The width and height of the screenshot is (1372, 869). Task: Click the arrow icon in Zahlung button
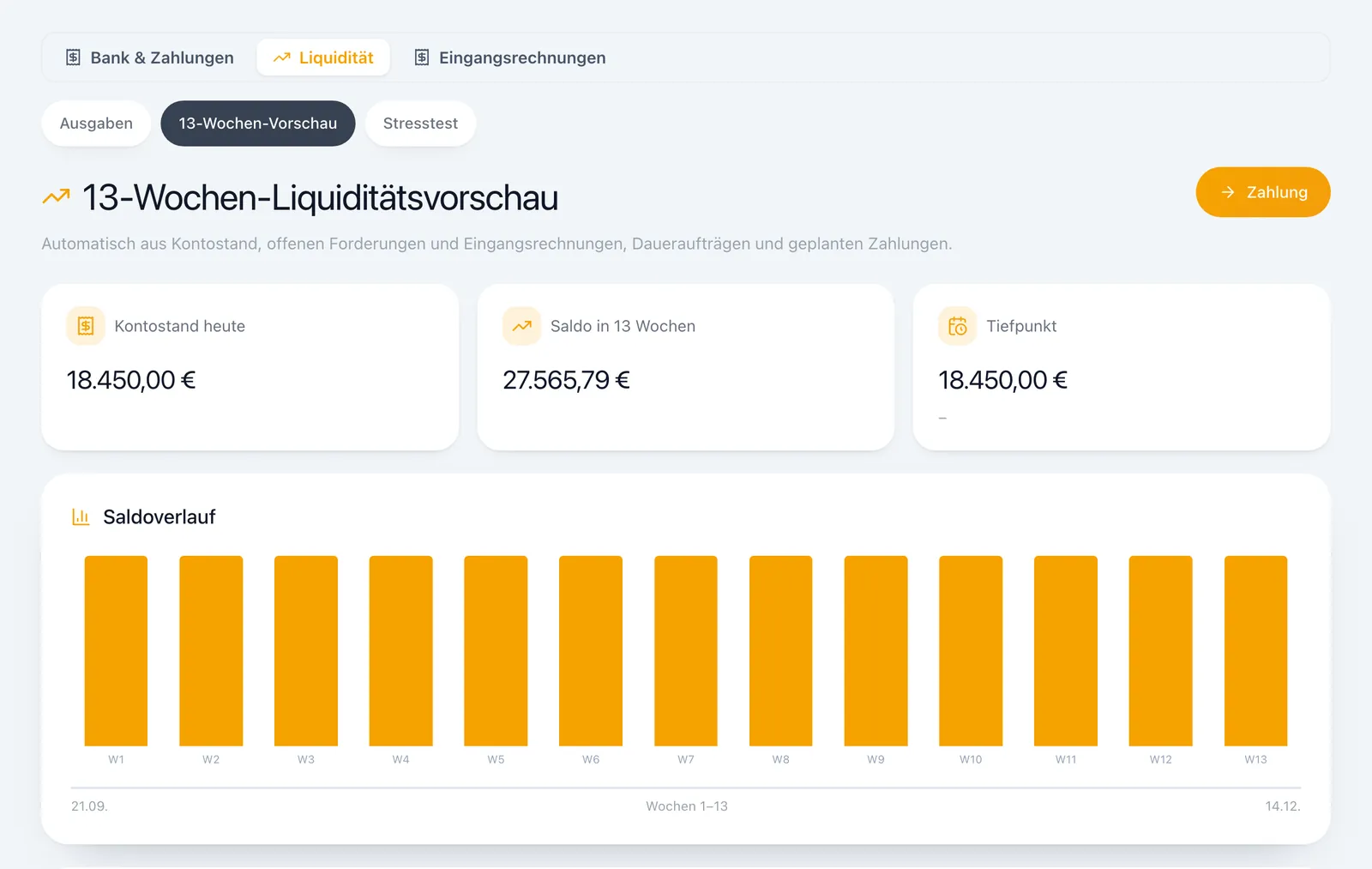(1228, 192)
